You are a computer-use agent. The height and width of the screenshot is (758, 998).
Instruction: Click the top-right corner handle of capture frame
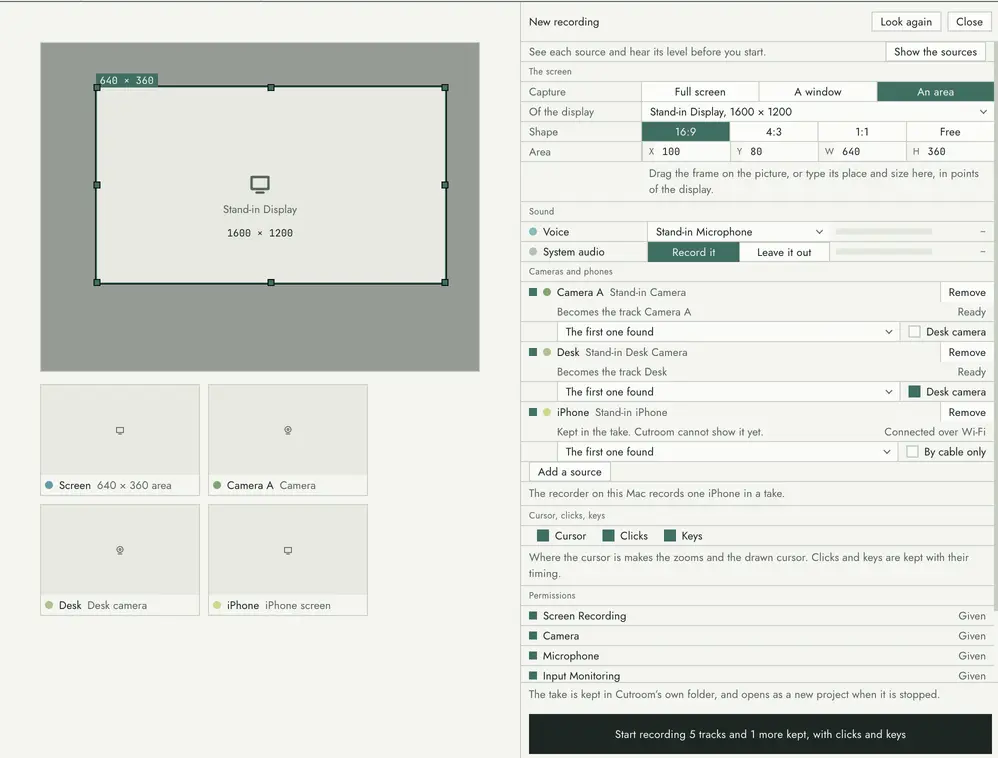(x=445, y=87)
